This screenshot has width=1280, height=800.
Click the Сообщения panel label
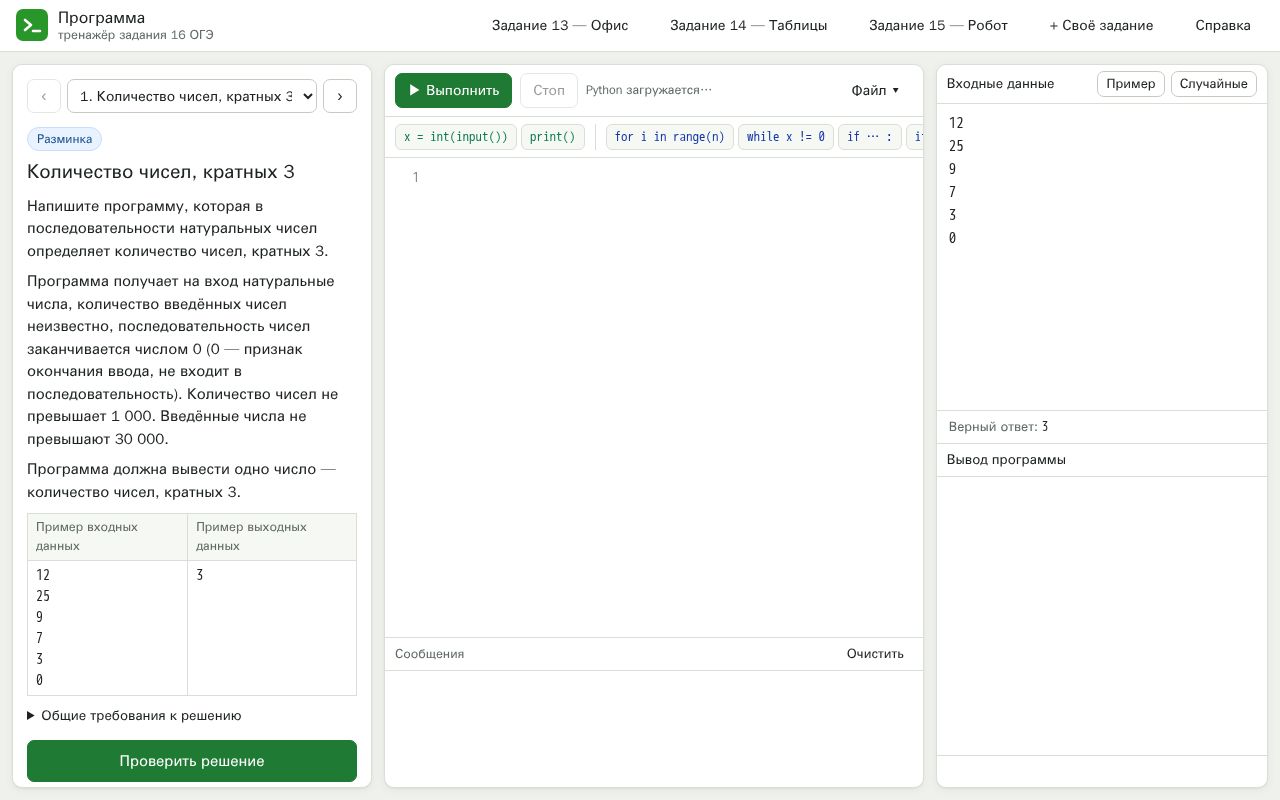[x=429, y=654]
